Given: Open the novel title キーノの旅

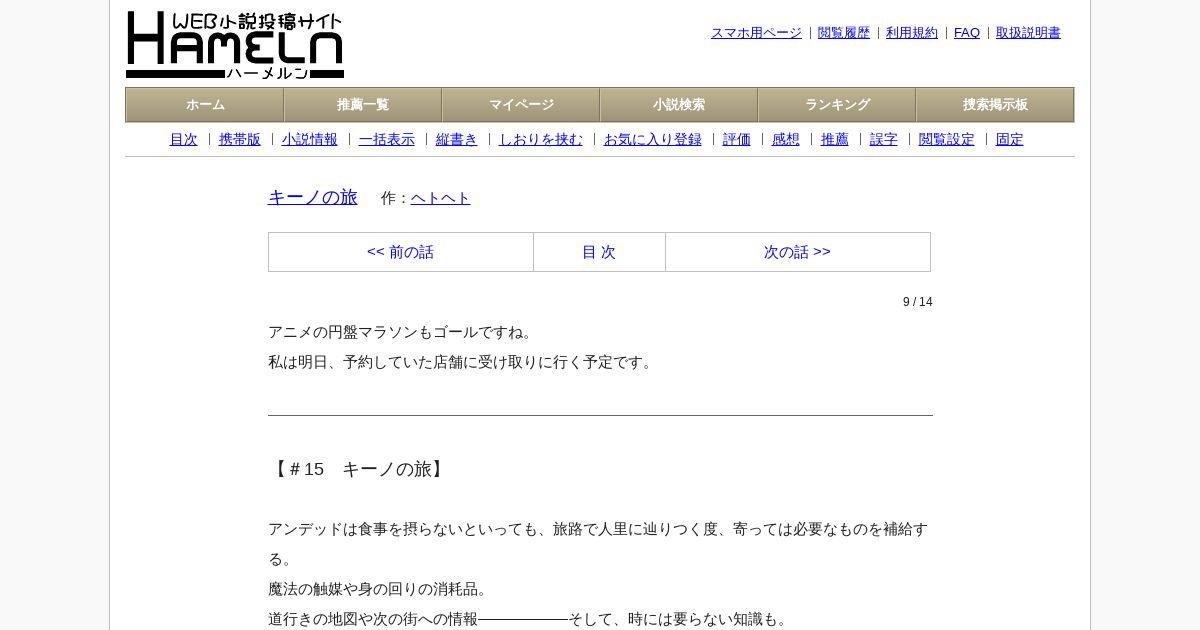Looking at the screenshot, I should (x=313, y=197).
